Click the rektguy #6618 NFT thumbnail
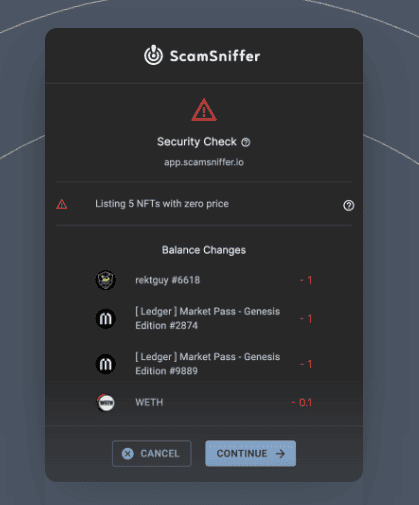The image size is (419, 505). click(x=106, y=280)
